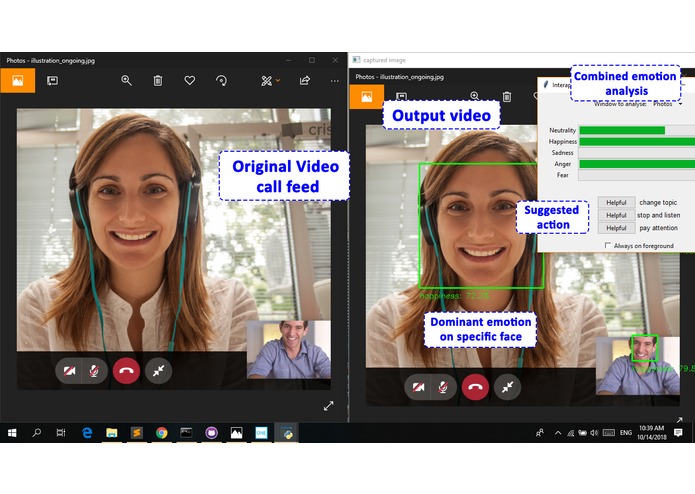695x494 pixels.
Task: Open the three-dots See more menu in Photos
Action: (335, 81)
